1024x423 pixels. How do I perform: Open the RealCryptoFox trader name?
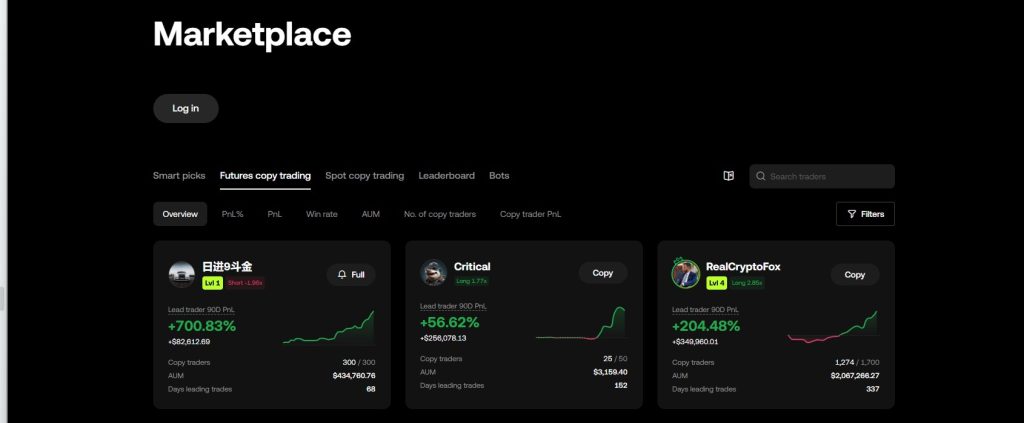[743, 266]
